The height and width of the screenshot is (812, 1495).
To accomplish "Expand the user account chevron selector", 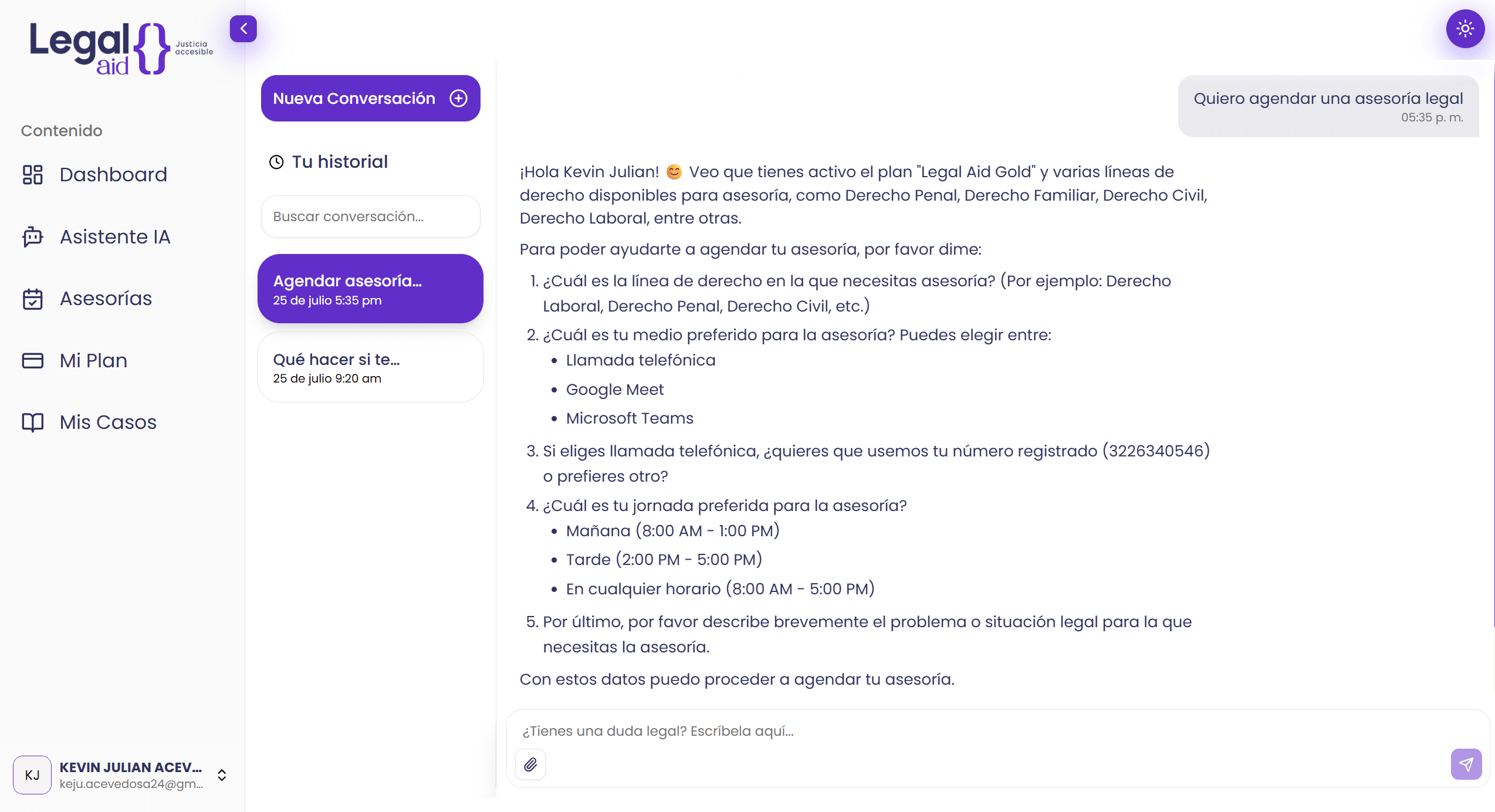I will click(222, 775).
